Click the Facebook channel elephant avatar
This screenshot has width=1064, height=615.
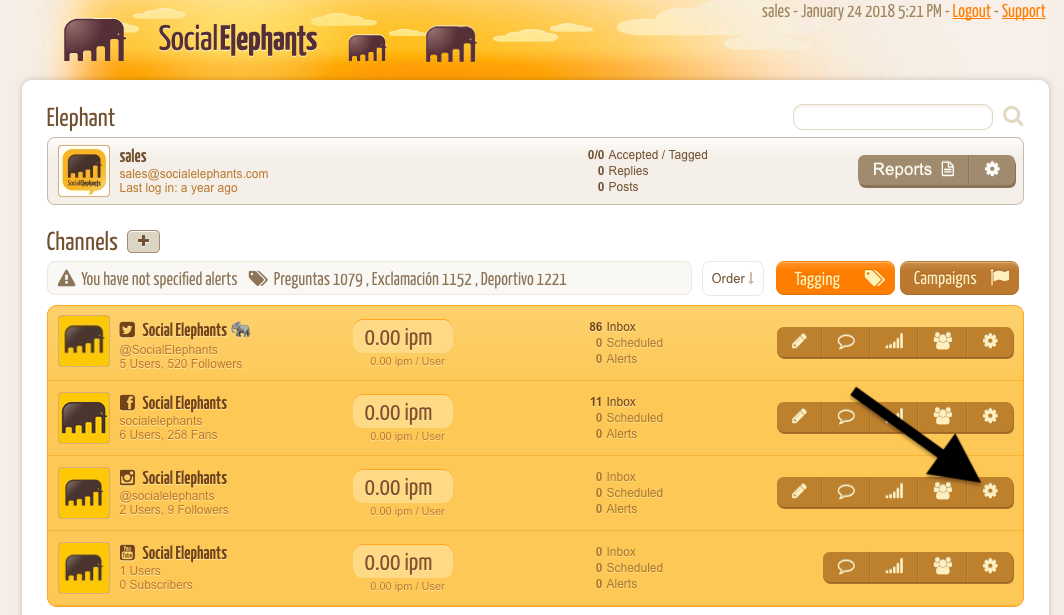84,418
